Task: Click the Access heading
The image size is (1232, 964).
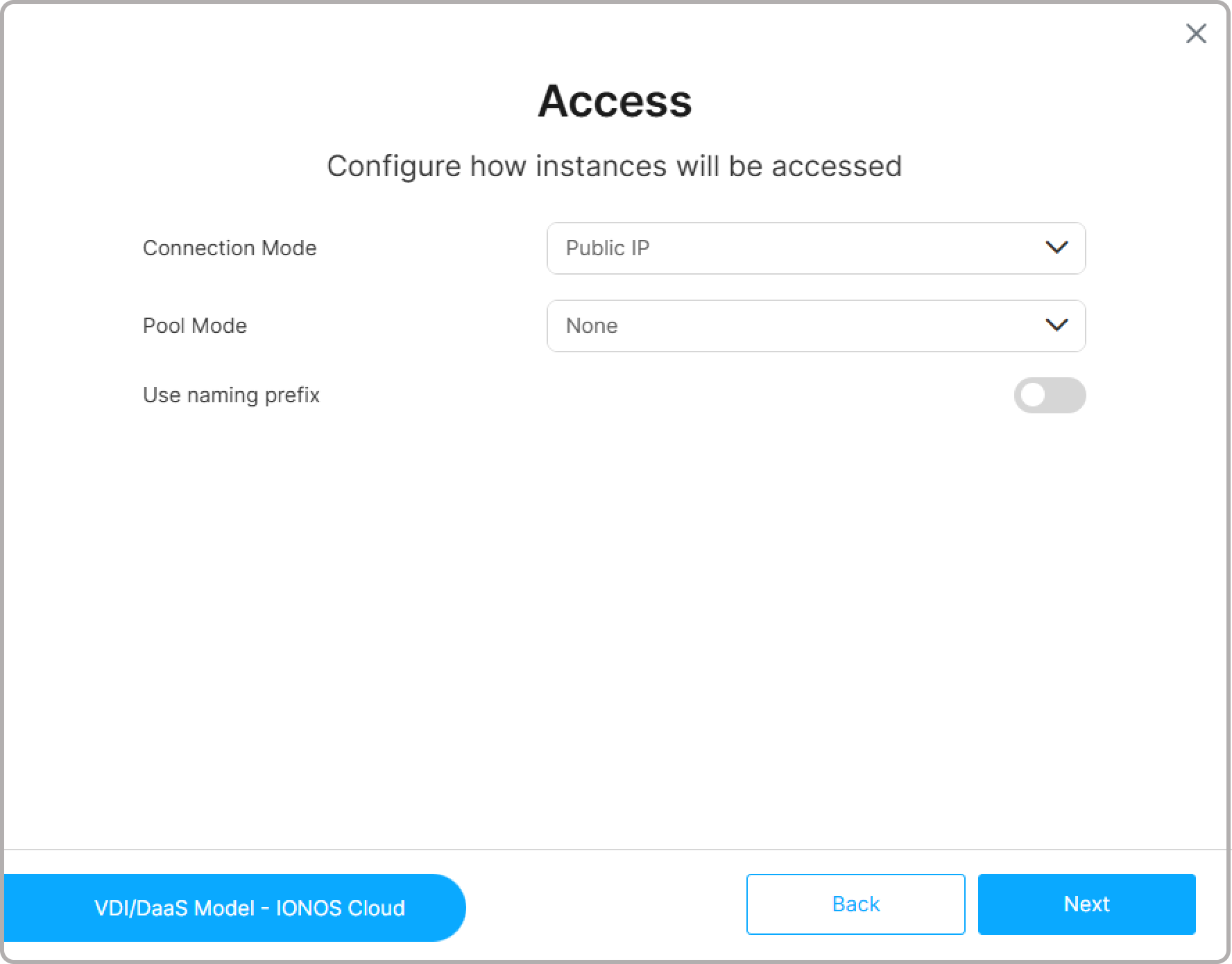Action: click(615, 101)
